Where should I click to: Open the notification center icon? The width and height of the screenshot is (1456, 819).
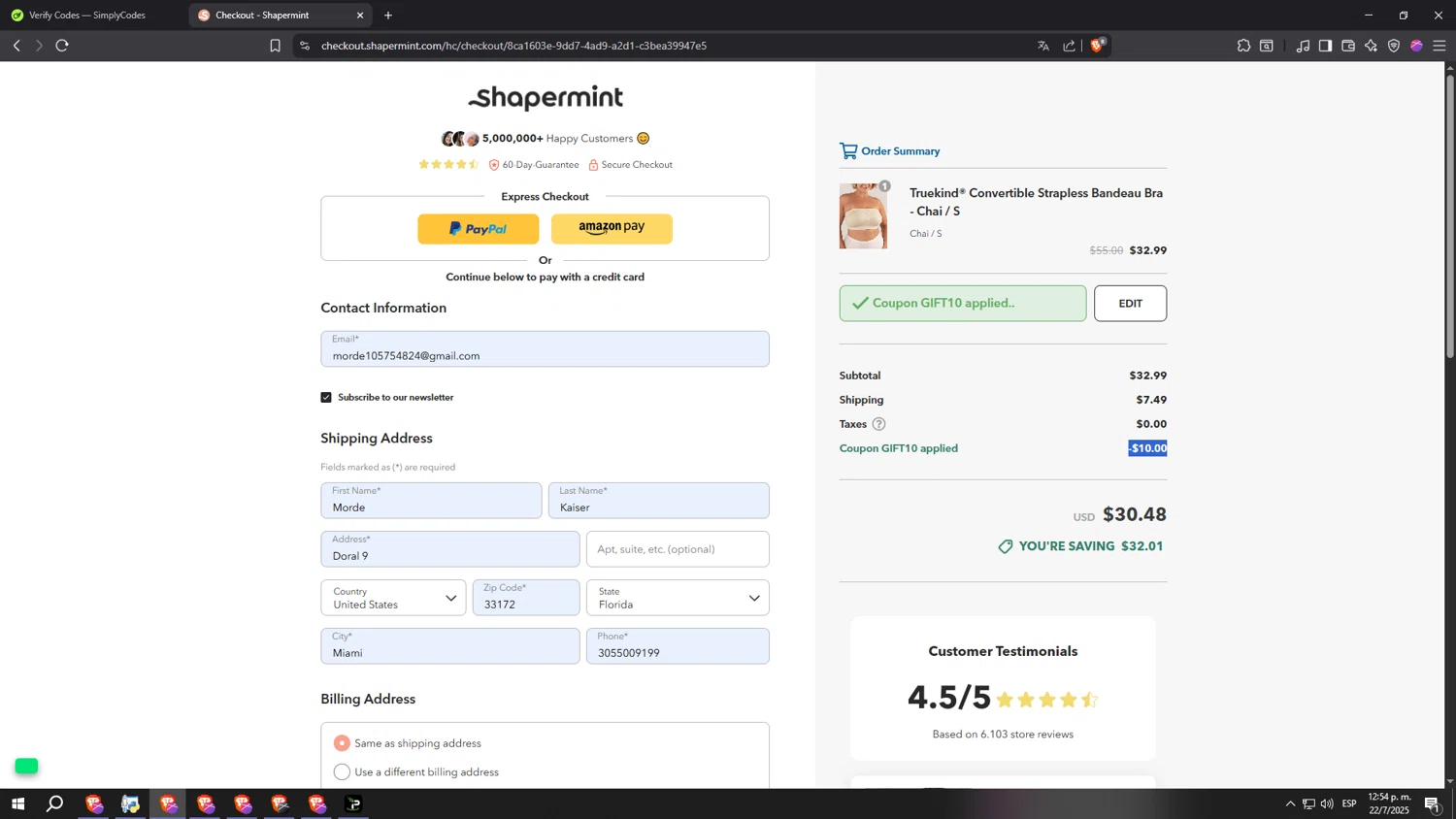click(x=1432, y=803)
